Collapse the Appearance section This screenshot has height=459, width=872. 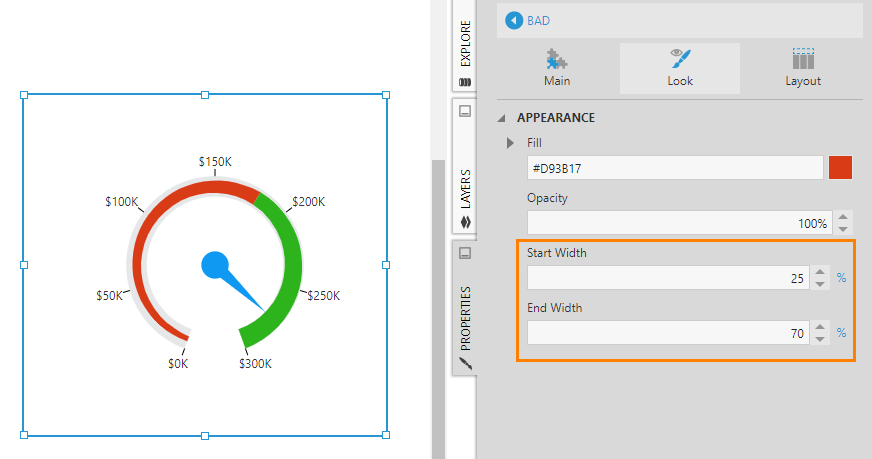503,118
